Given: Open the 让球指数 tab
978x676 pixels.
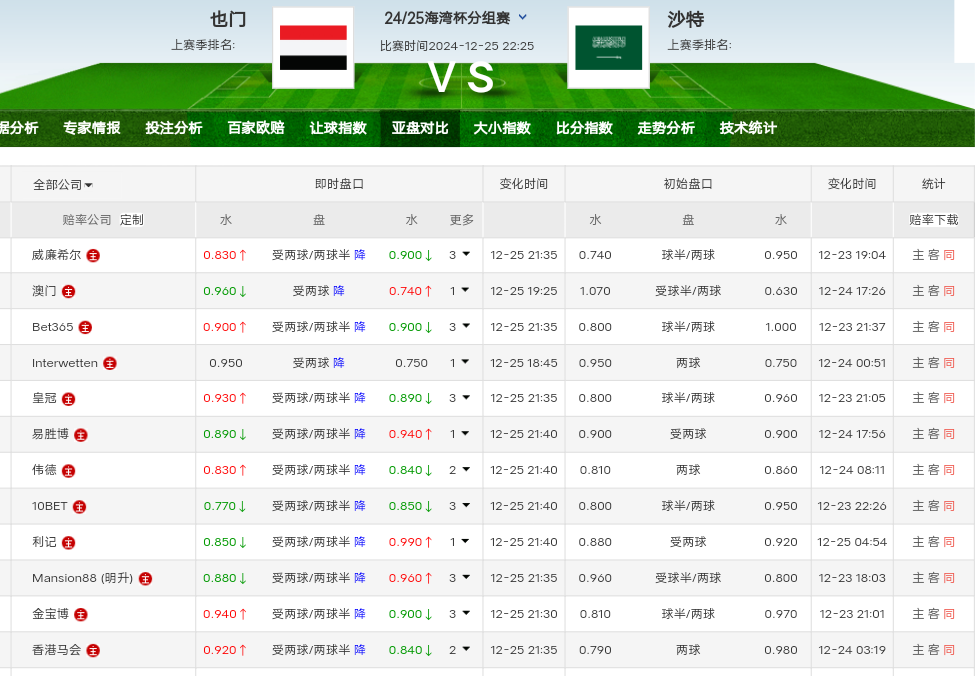Looking at the screenshot, I should tap(338, 128).
